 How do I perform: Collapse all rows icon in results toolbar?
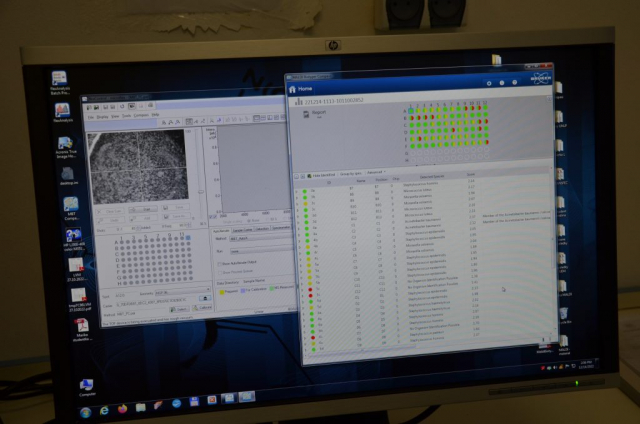[297, 176]
